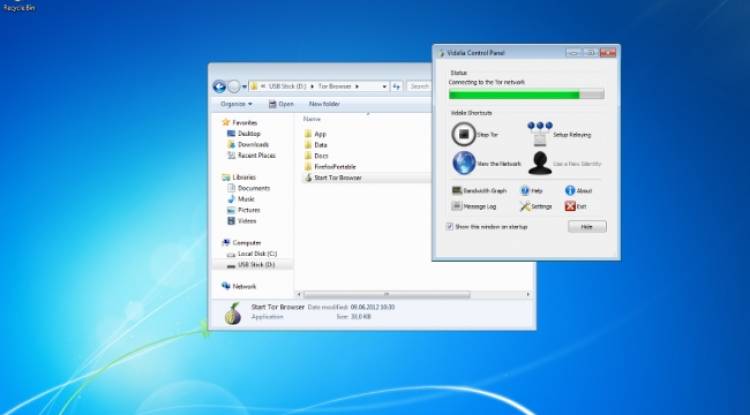
Task: Open the Music library
Action: [x=241, y=199]
